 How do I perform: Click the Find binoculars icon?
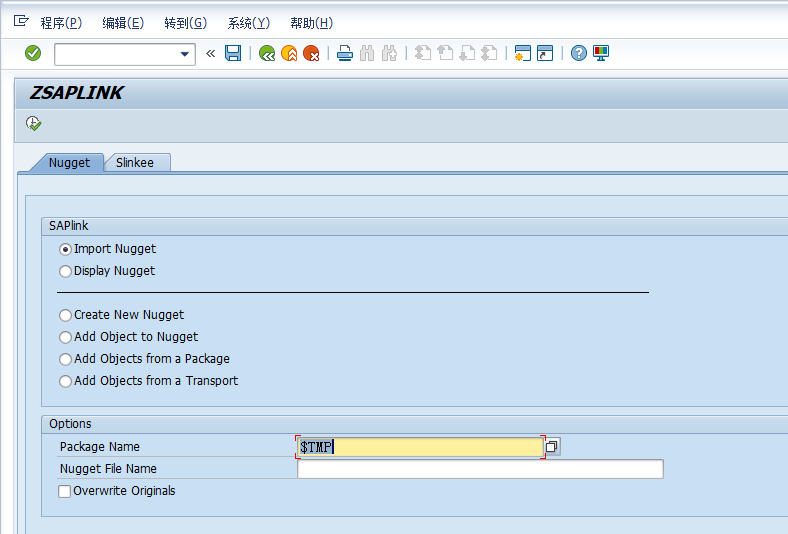point(367,53)
